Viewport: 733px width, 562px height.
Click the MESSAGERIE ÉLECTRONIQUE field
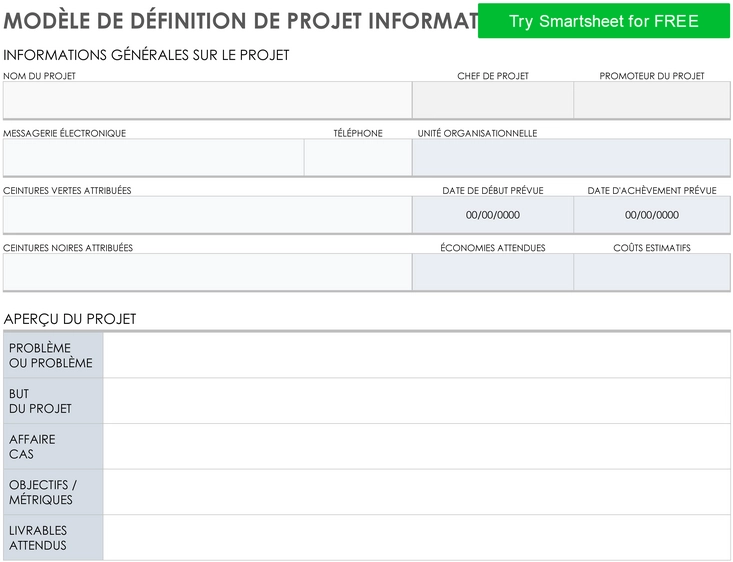pyautogui.click(x=153, y=158)
